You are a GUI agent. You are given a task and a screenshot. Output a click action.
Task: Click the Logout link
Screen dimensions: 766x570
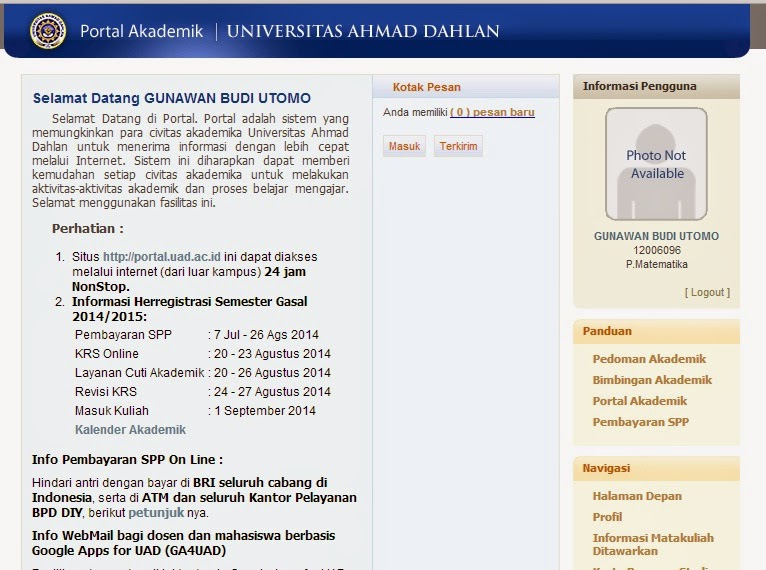[x=707, y=292]
